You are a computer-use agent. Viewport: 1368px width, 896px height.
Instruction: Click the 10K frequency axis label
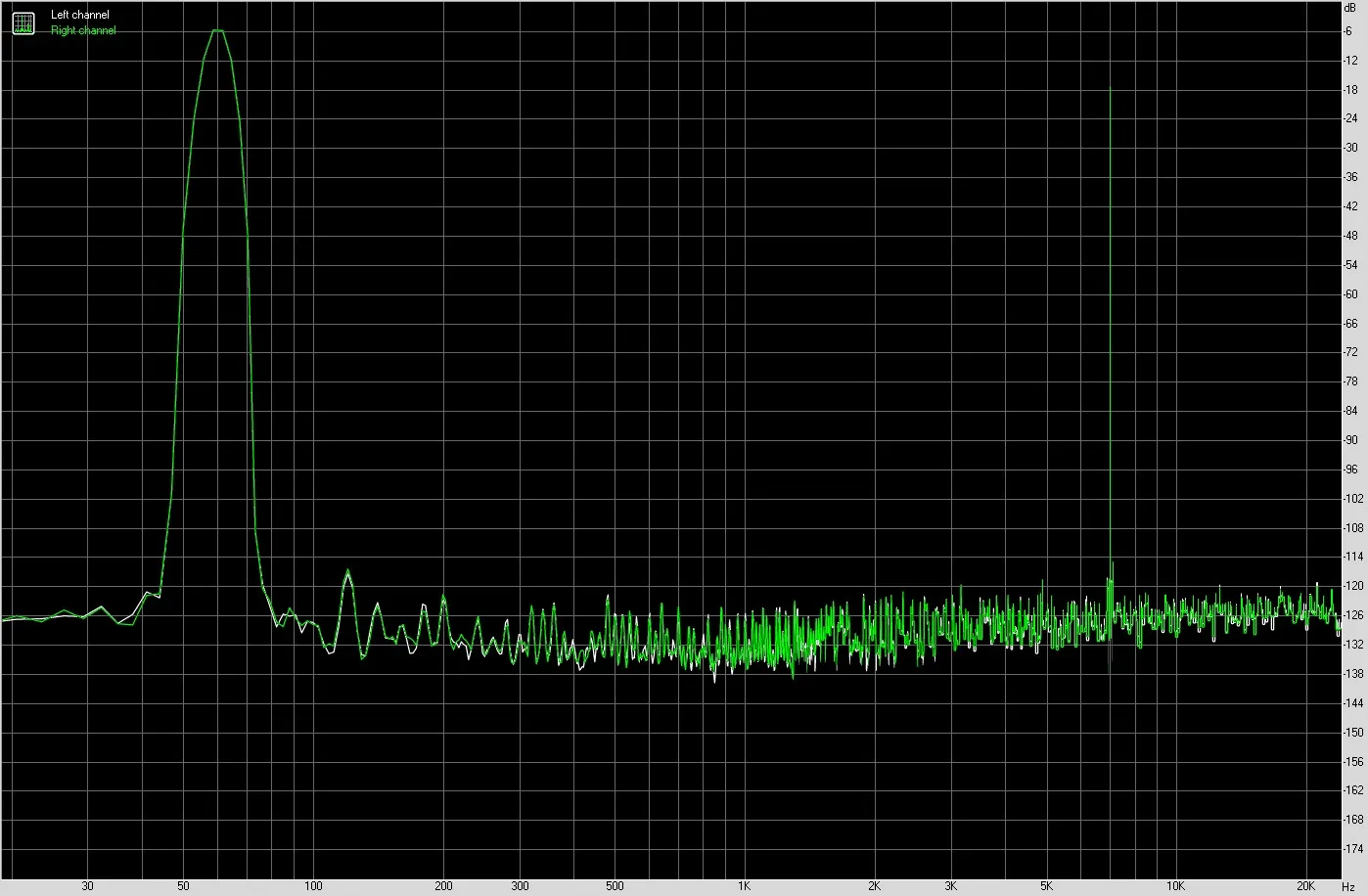click(x=1176, y=886)
